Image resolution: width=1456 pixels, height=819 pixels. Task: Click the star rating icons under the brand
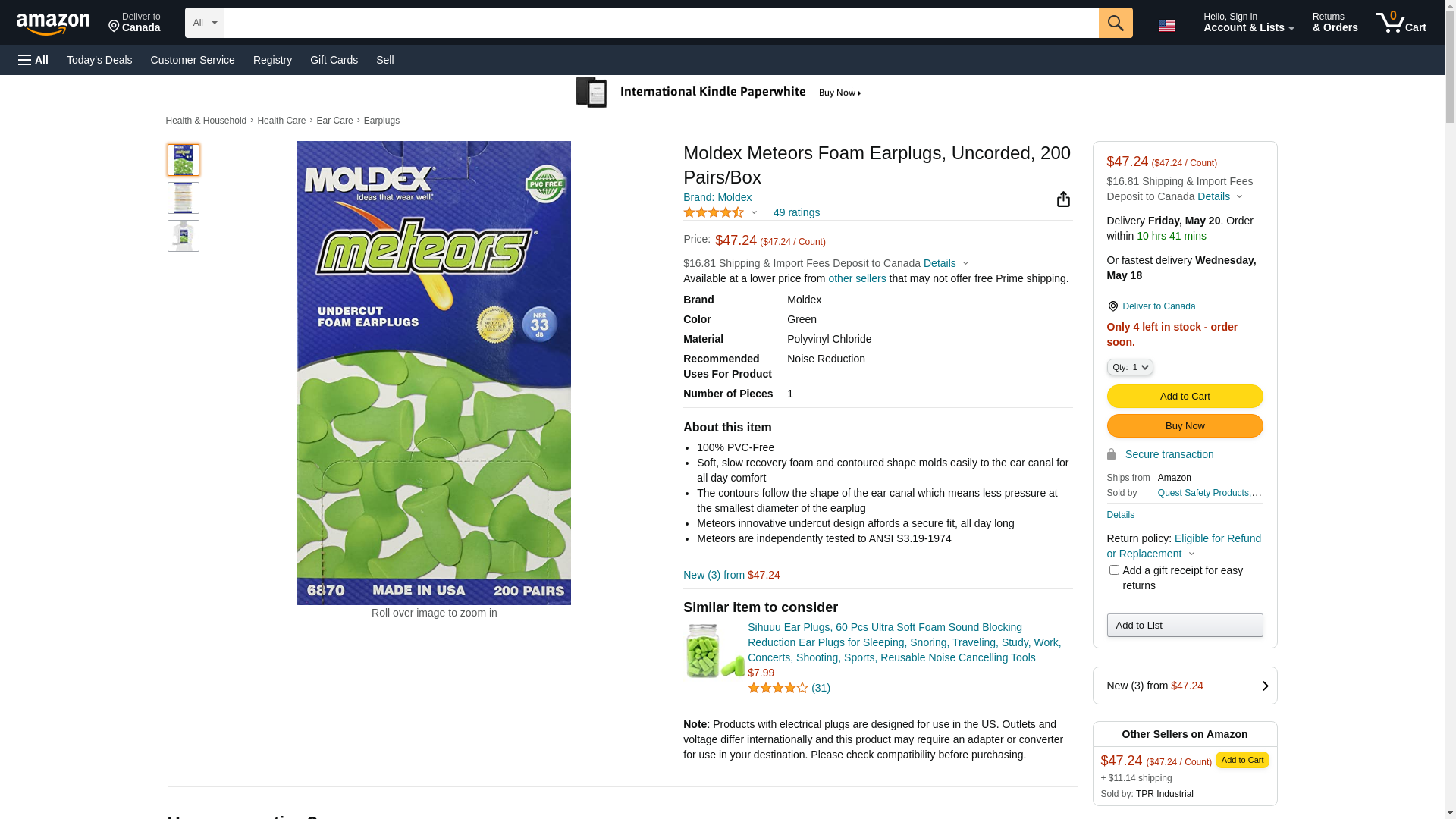[x=714, y=213]
